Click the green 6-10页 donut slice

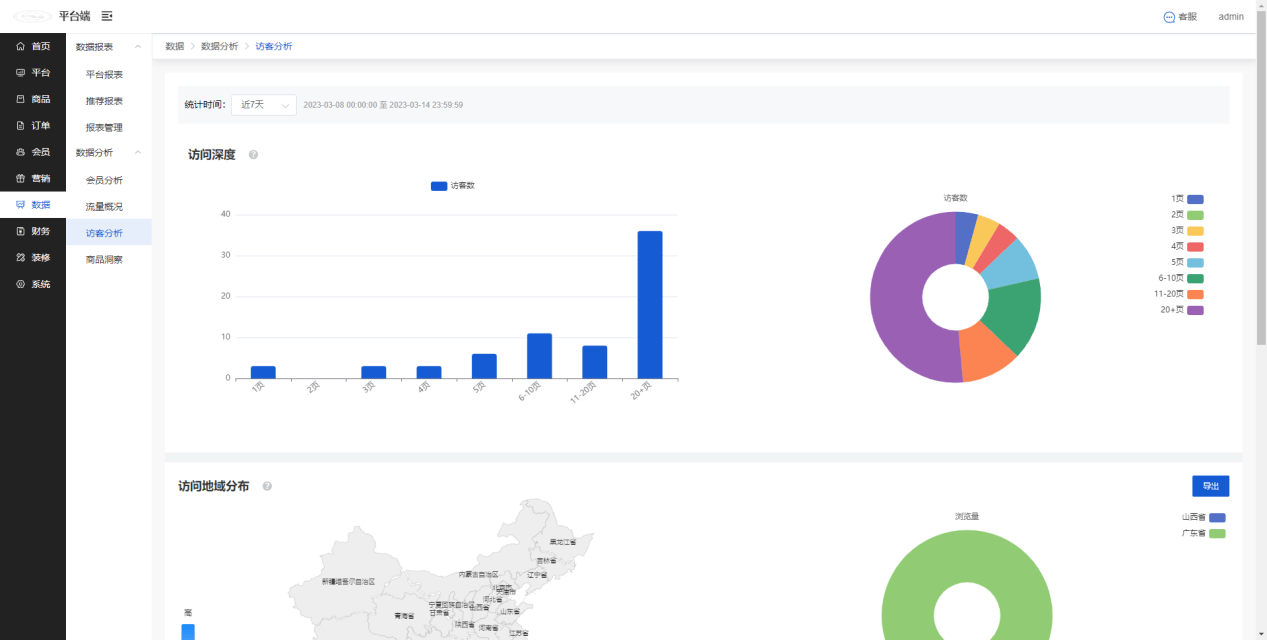click(x=1015, y=312)
